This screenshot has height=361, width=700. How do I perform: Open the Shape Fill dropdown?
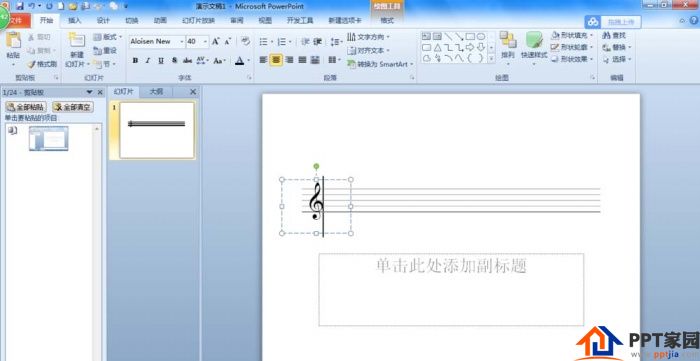click(x=572, y=35)
